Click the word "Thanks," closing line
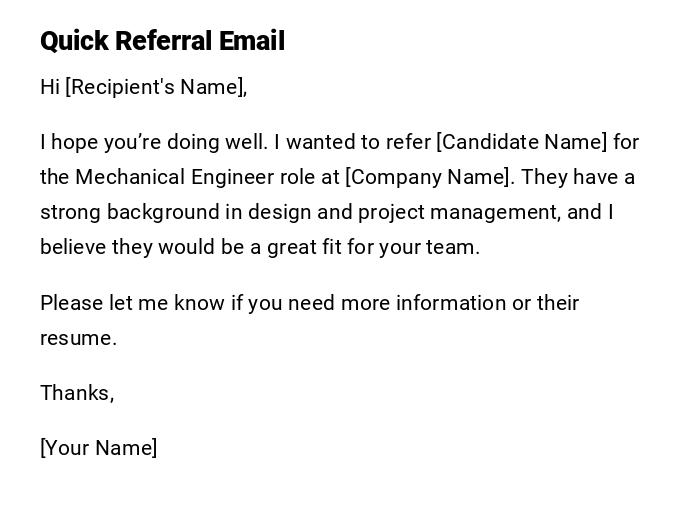This screenshot has width=700, height=510. pos(77,393)
